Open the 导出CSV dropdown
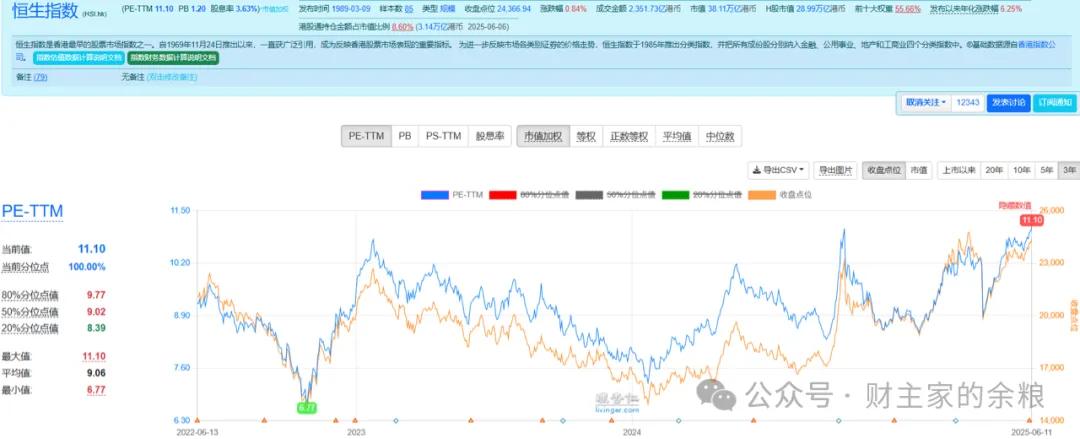This screenshot has width=1080, height=439. tap(778, 170)
